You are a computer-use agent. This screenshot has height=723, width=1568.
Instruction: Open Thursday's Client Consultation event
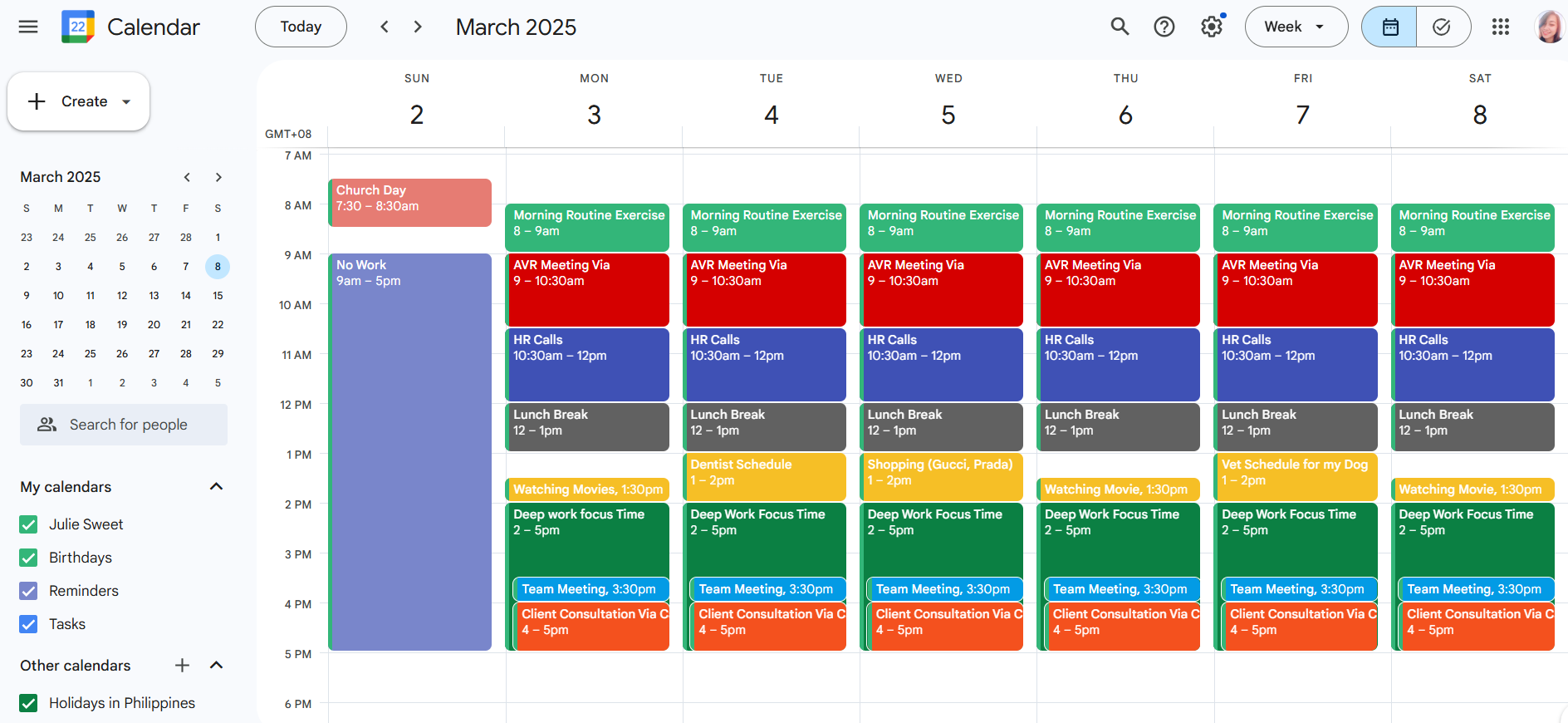tap(1123, 627)
